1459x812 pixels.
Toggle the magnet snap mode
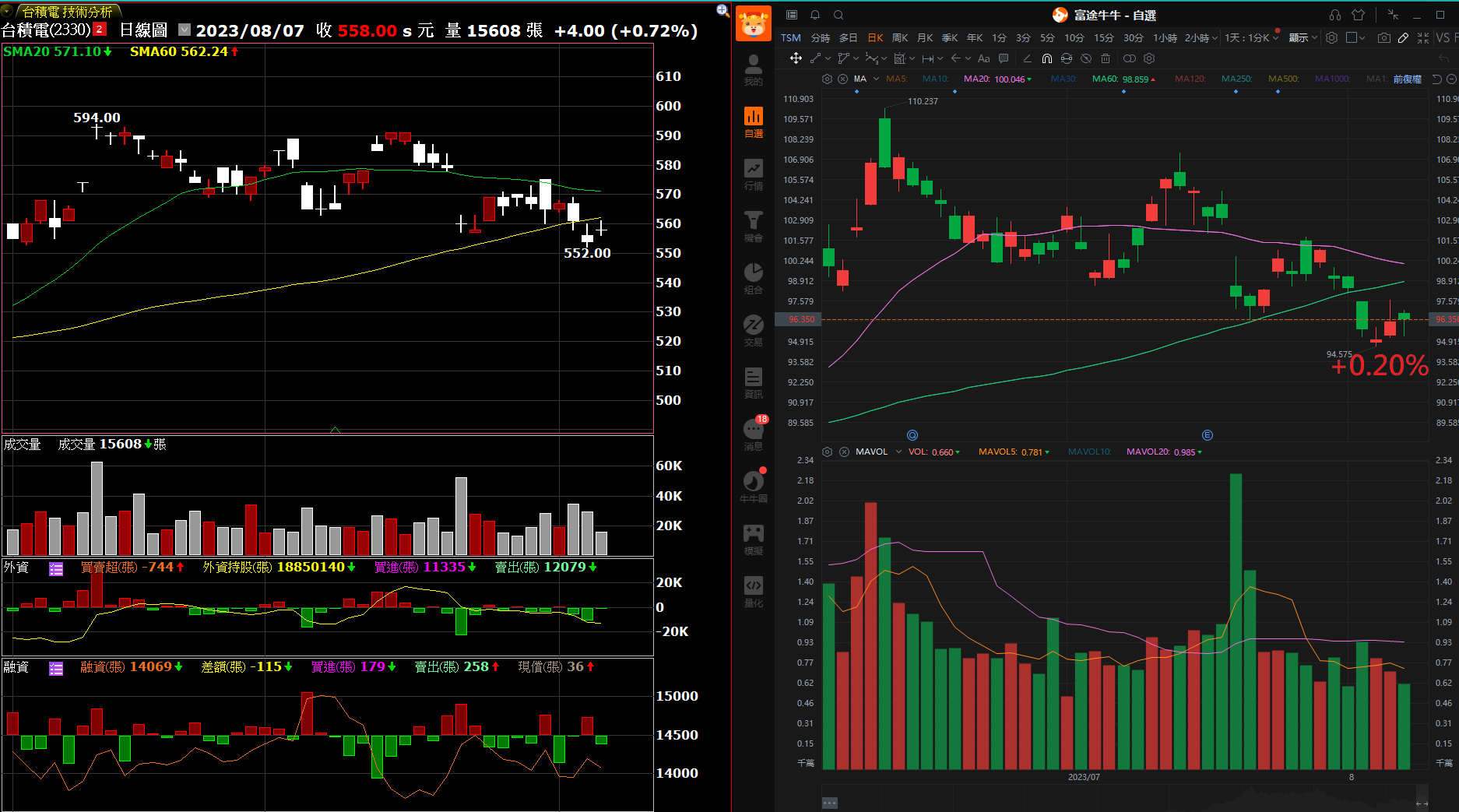tap(1047, 58)
